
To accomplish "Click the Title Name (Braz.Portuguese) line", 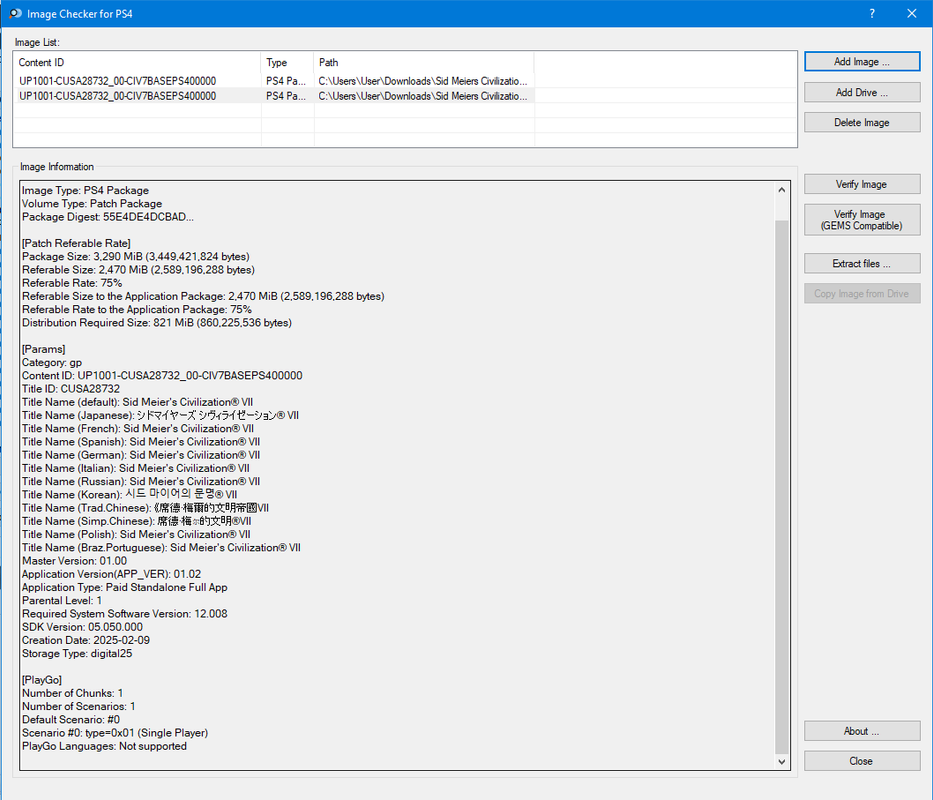I will (x=161, y=548).
